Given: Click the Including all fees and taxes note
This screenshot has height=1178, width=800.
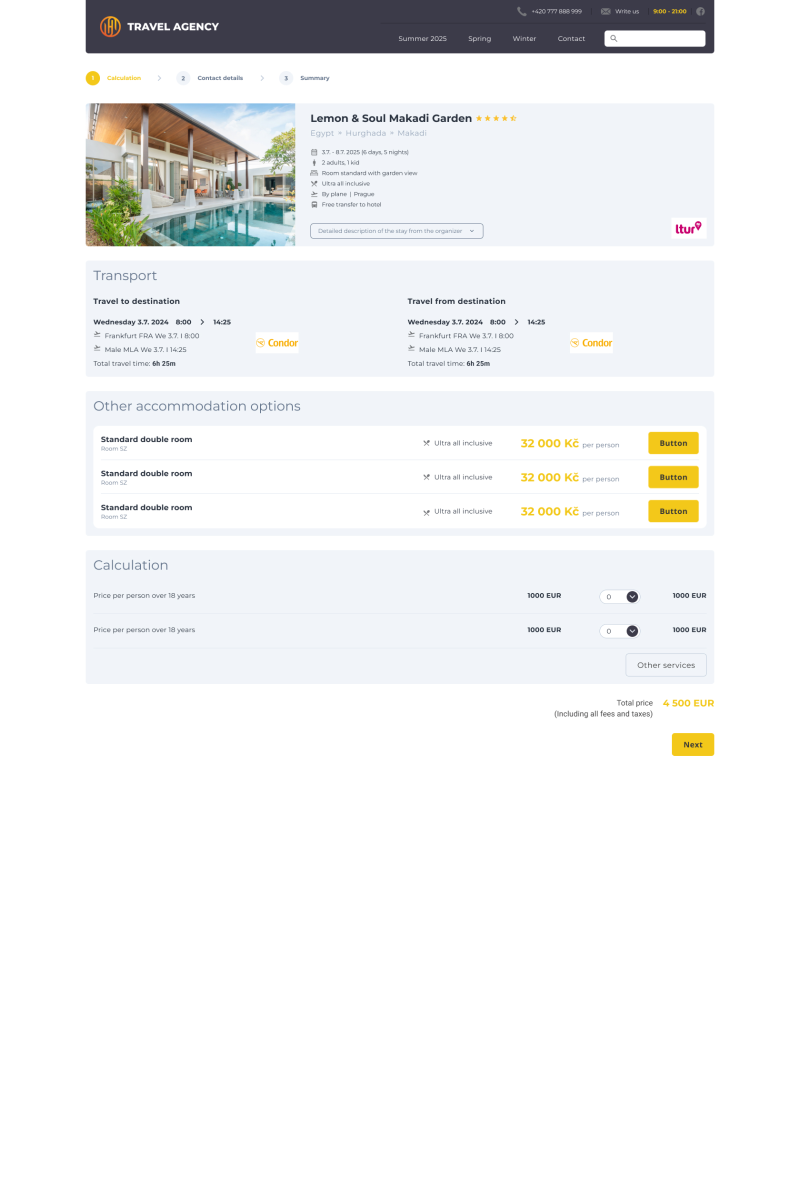Looking at the screenshot, I should pos(603,714).
